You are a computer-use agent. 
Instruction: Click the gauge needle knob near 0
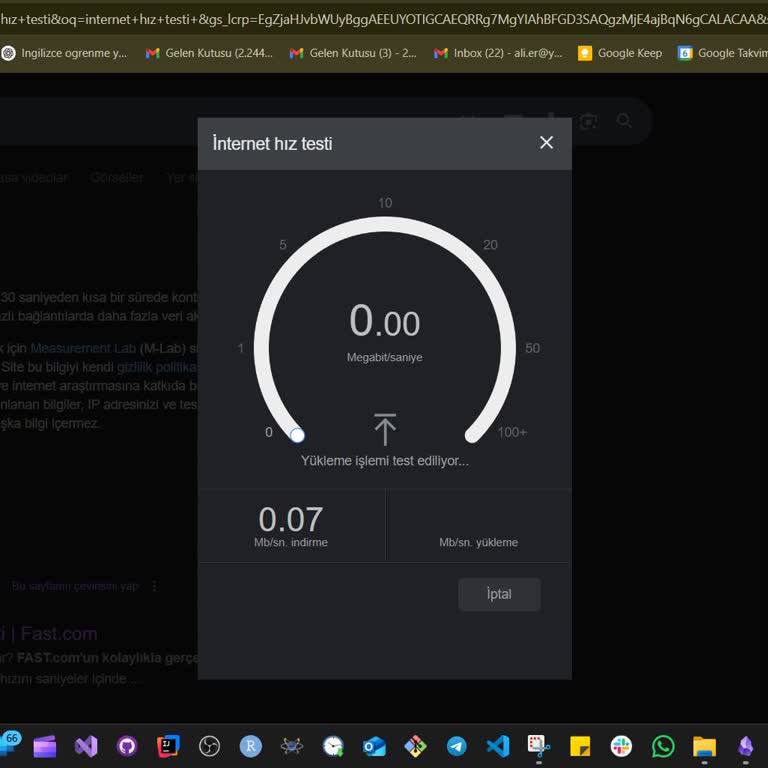coord(297,435)
